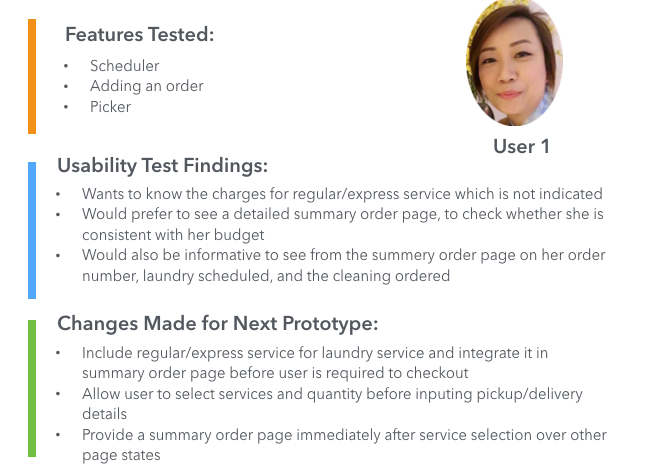Click the consistent with her budget line

(x=173, y=235)
